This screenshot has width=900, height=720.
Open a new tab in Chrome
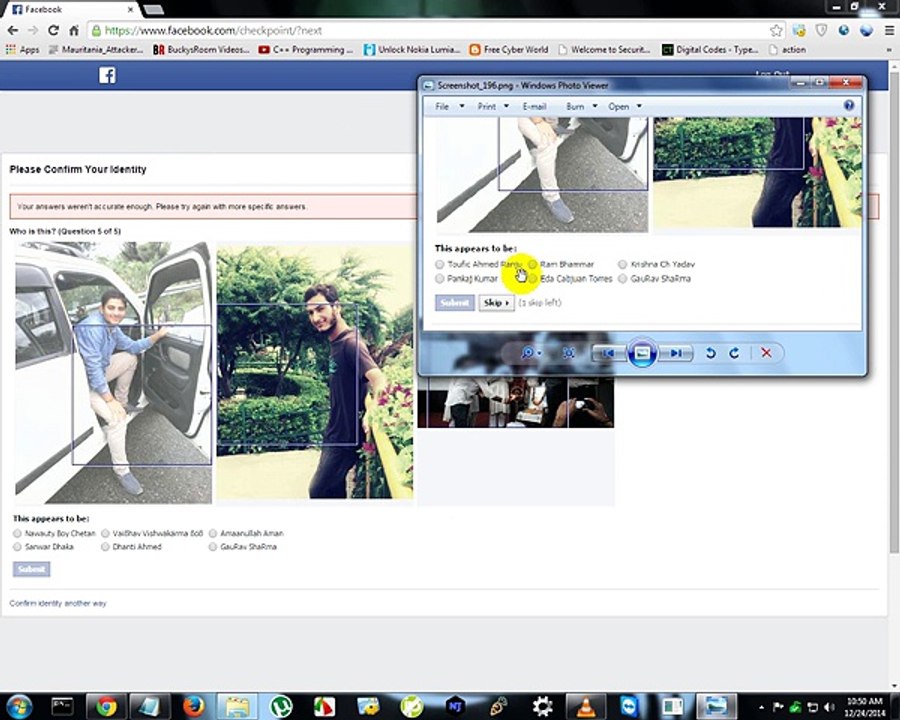point(153,9)
